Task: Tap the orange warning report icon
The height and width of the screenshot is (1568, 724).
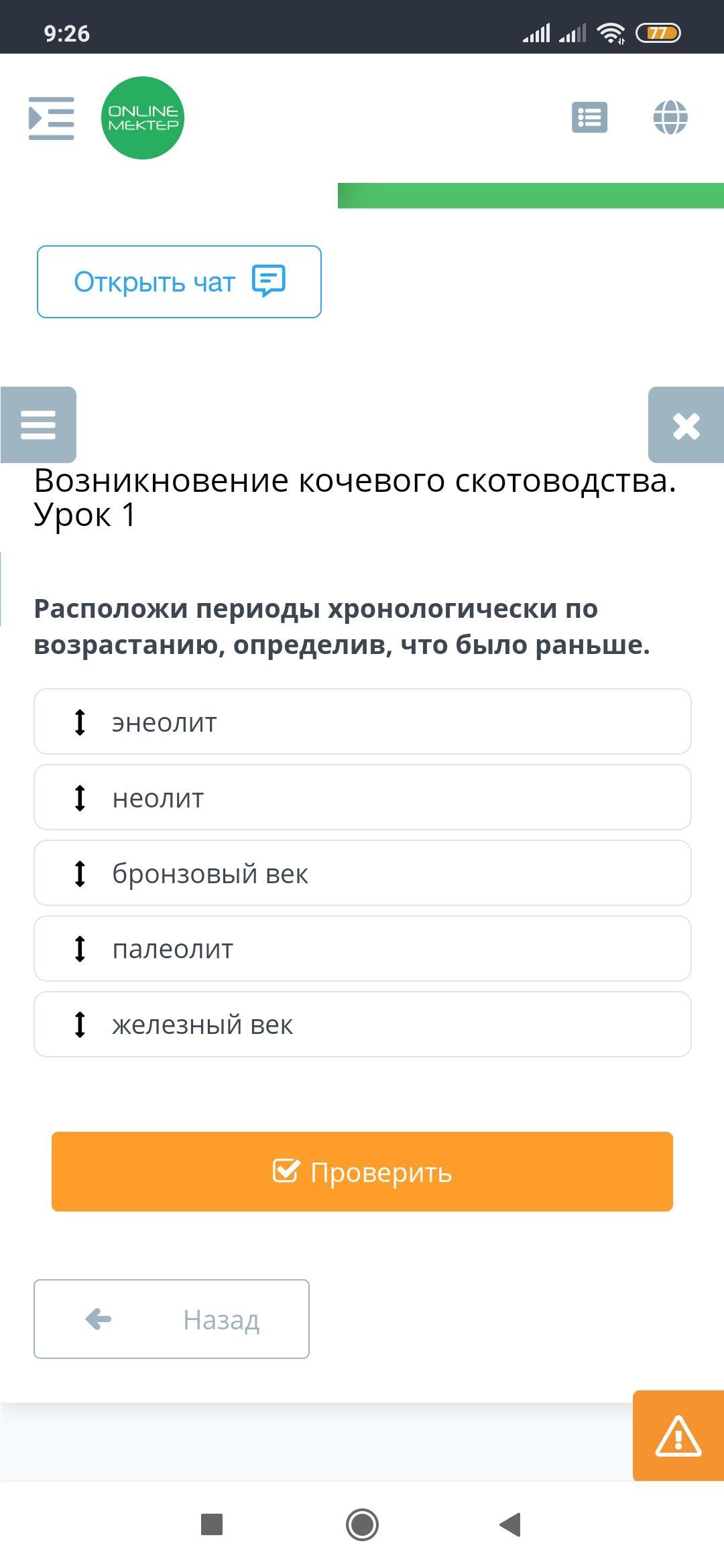Action: (x=678, y=1436)
